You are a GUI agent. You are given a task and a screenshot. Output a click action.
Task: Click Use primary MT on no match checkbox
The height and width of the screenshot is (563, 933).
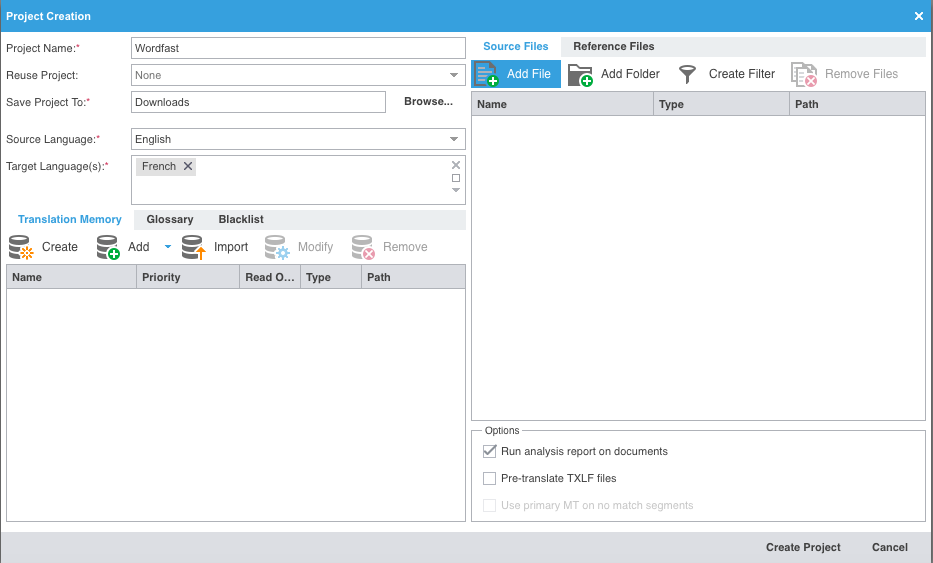pyautogui.click(x=489, y=506)
